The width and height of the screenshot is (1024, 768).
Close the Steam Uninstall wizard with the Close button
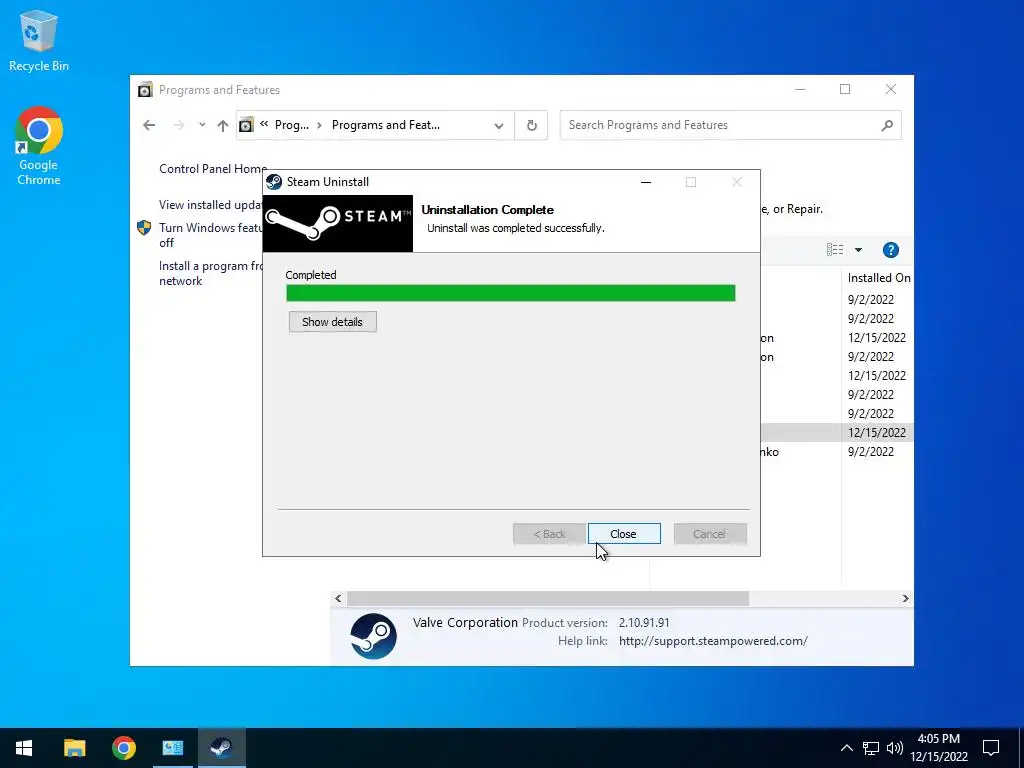pyautogui.click(x=624, y=534)
